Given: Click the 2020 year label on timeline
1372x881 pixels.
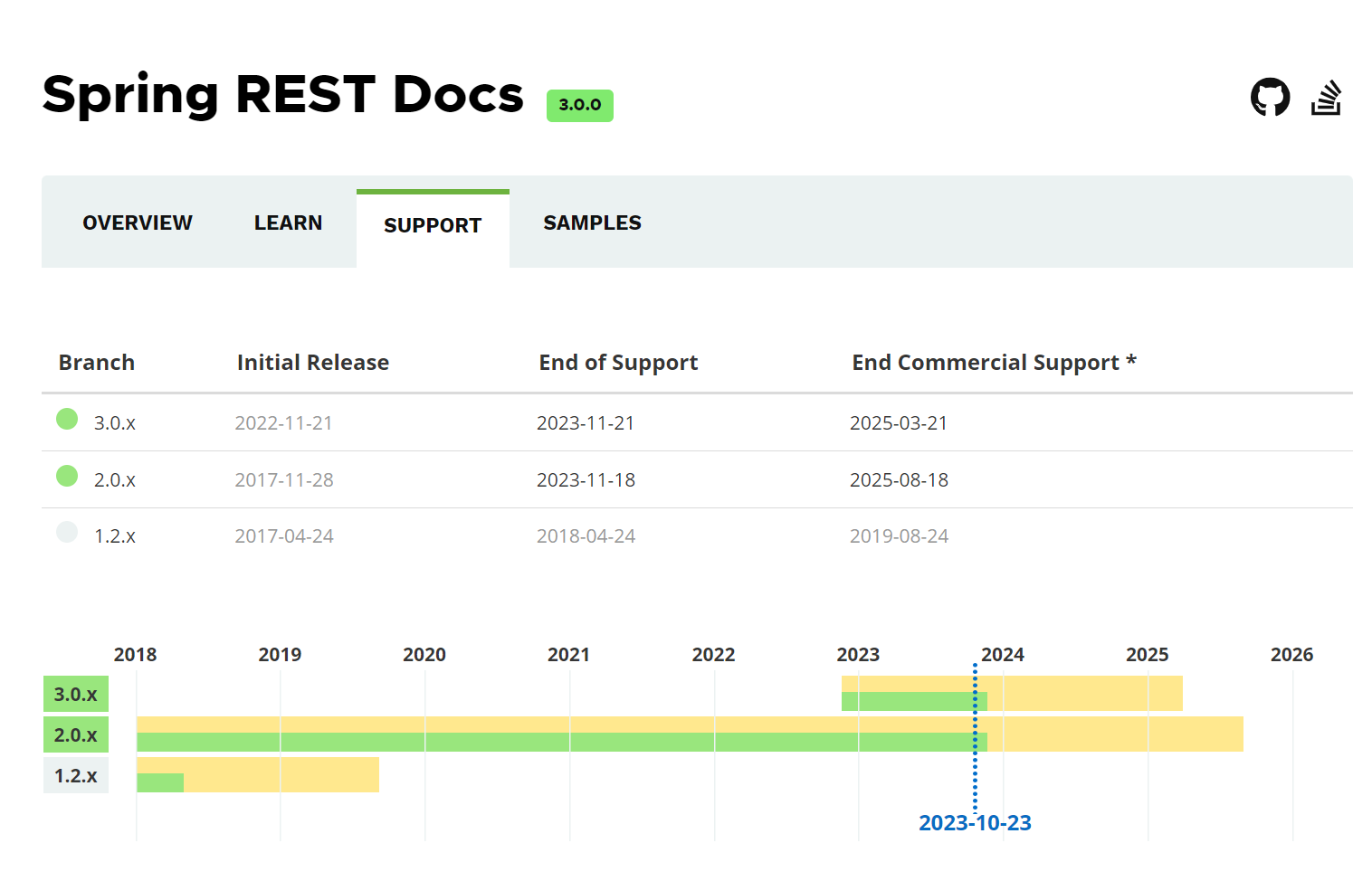Looking at the screenshot, I should (424, 655).
